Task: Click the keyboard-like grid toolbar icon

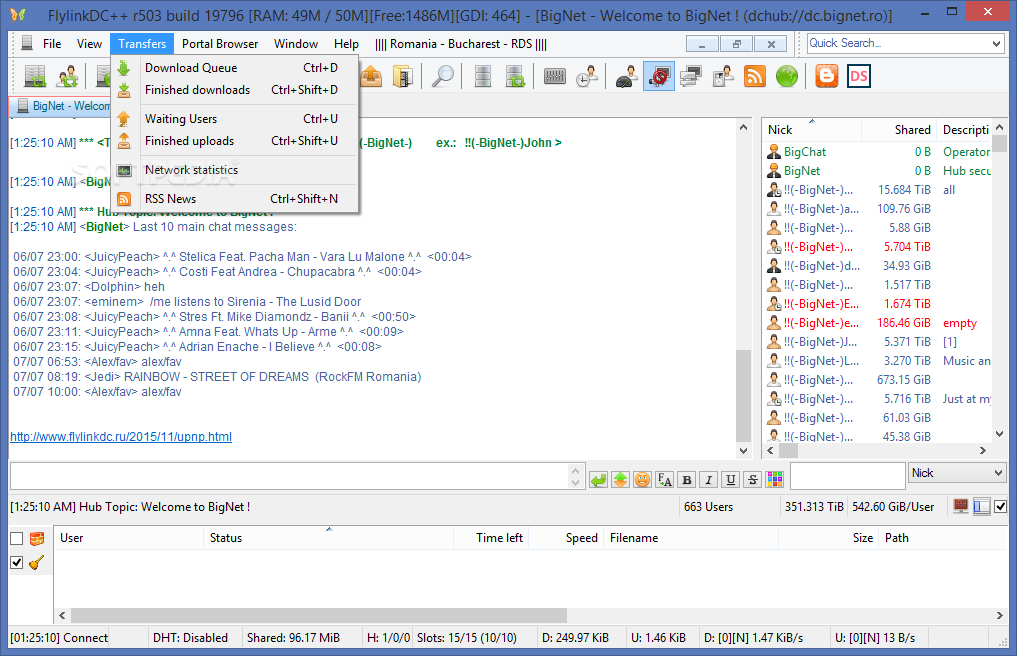Action: (x=555, y=77)
